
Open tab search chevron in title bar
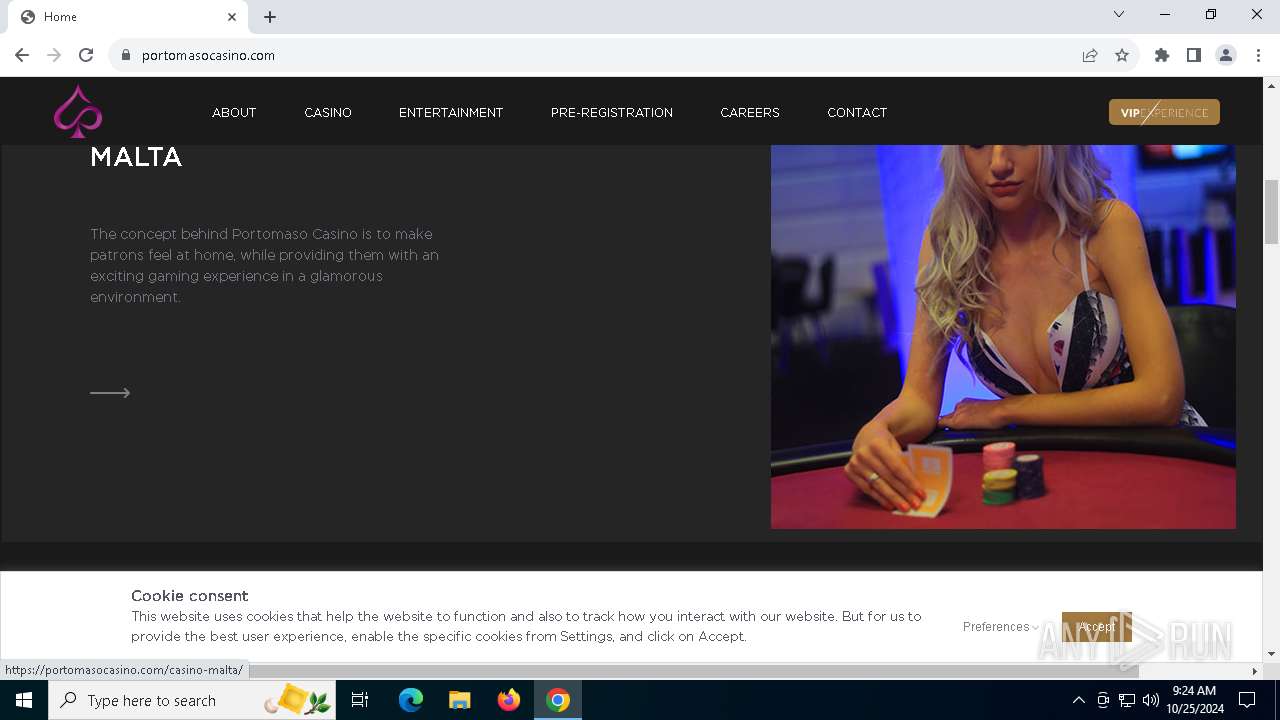pyautogui.click(x=1119, y=14)
